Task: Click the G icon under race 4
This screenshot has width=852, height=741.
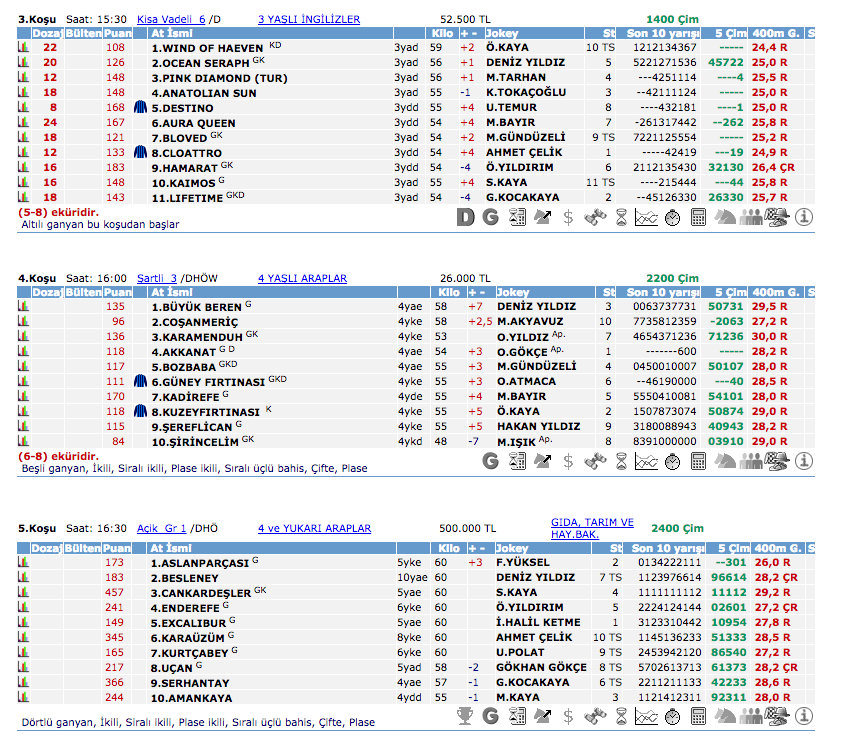Action: pyautogui.click(x=490, y=461)
